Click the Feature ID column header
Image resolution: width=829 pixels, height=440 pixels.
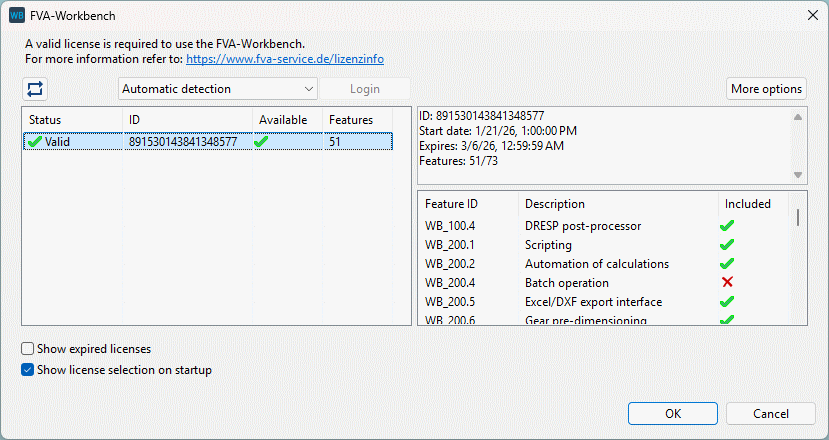[468, 204]
